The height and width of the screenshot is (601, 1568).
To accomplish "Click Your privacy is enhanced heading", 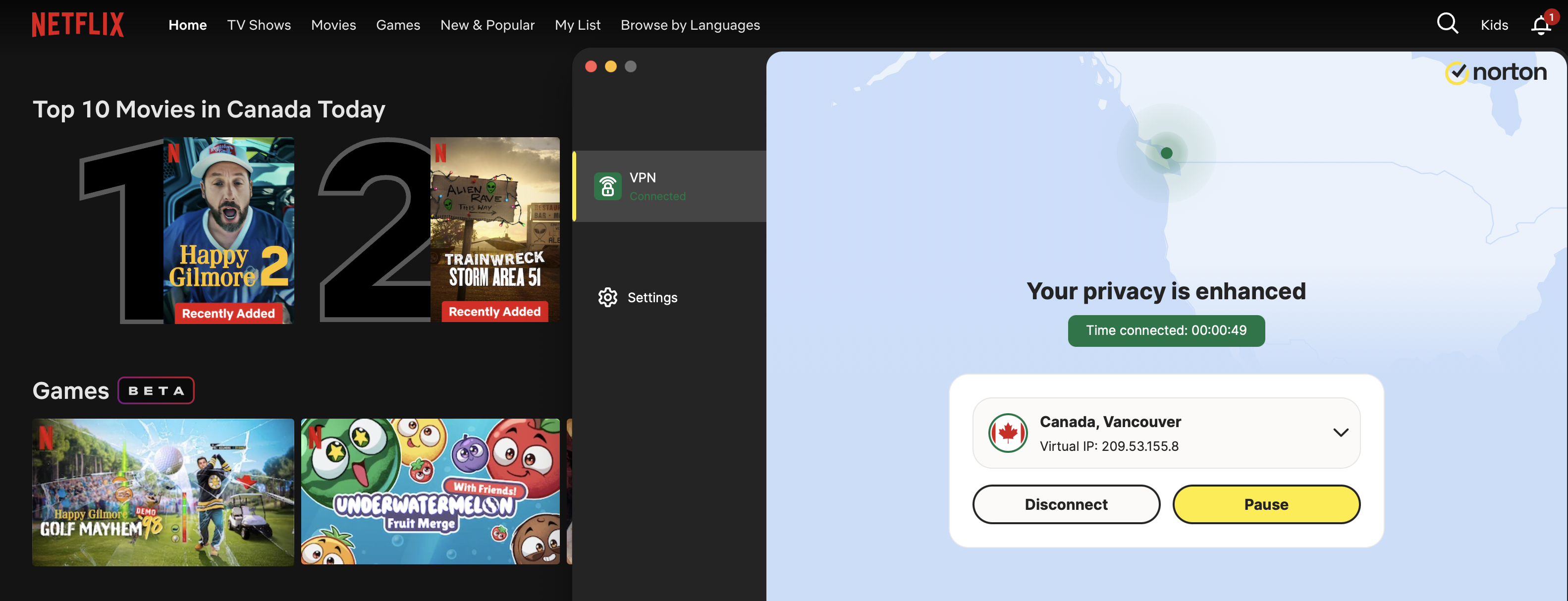I will [1166, 291].
